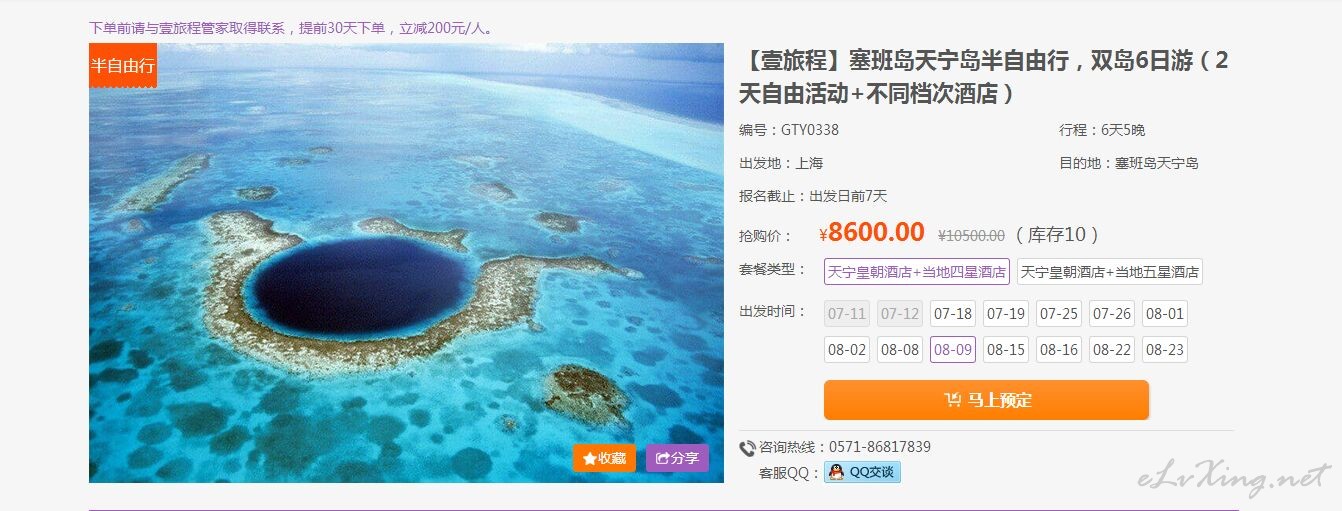1342x511 pixels.
Task: Select package 天宁皇朝酒店+当地五星酒店
Action: coord(1110,272)
